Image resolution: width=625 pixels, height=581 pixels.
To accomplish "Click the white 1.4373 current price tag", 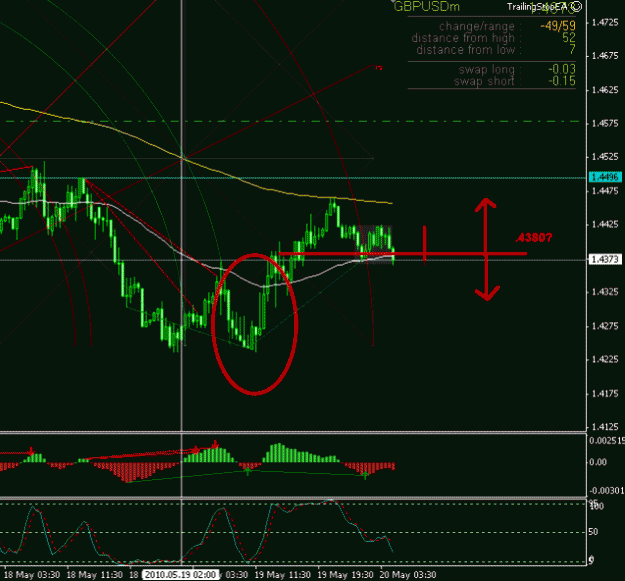I will [605, 259].
